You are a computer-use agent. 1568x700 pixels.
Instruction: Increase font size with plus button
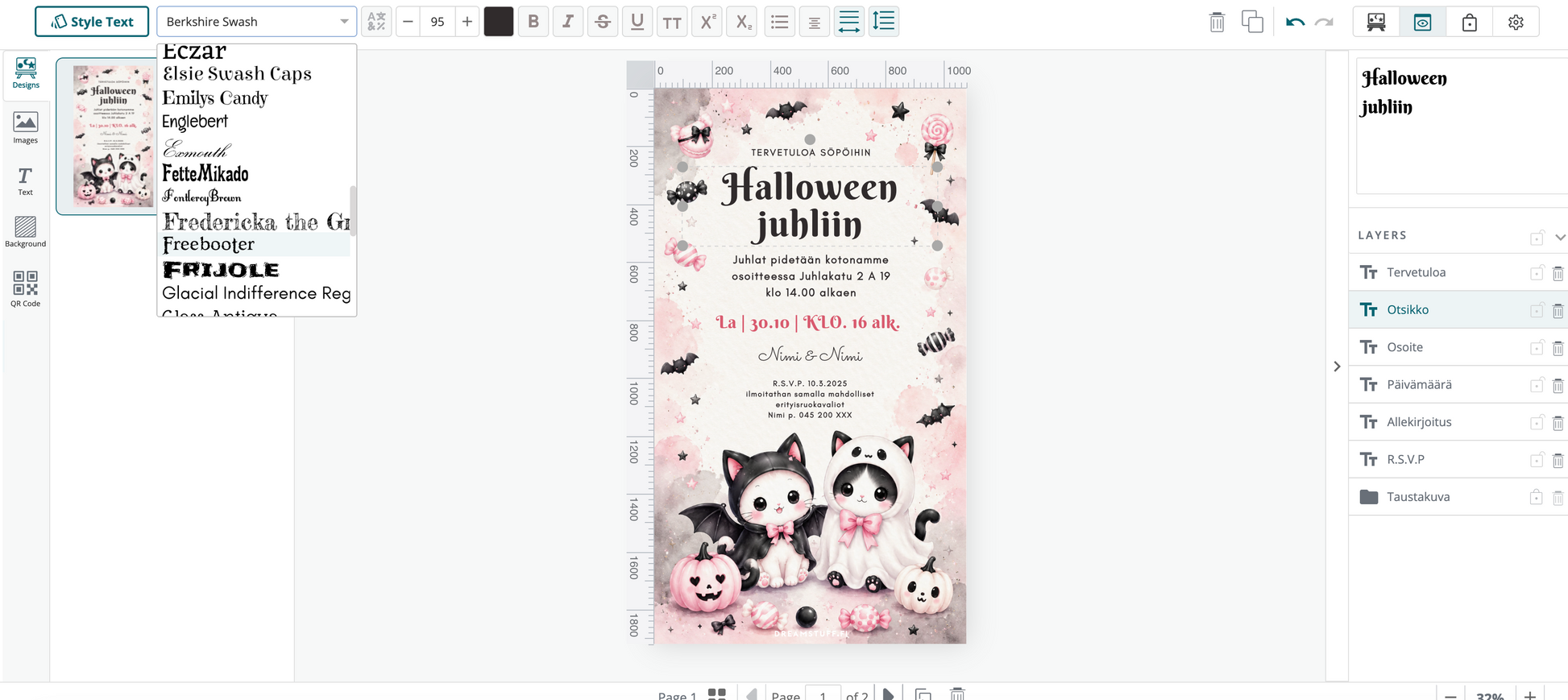[467, 22]
